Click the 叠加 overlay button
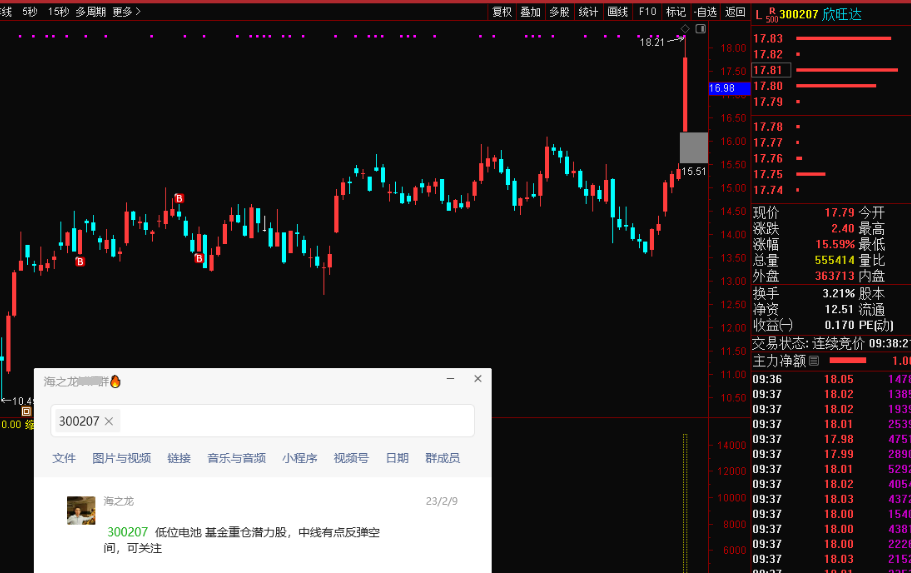911x573 pixels. click(530, 12)
